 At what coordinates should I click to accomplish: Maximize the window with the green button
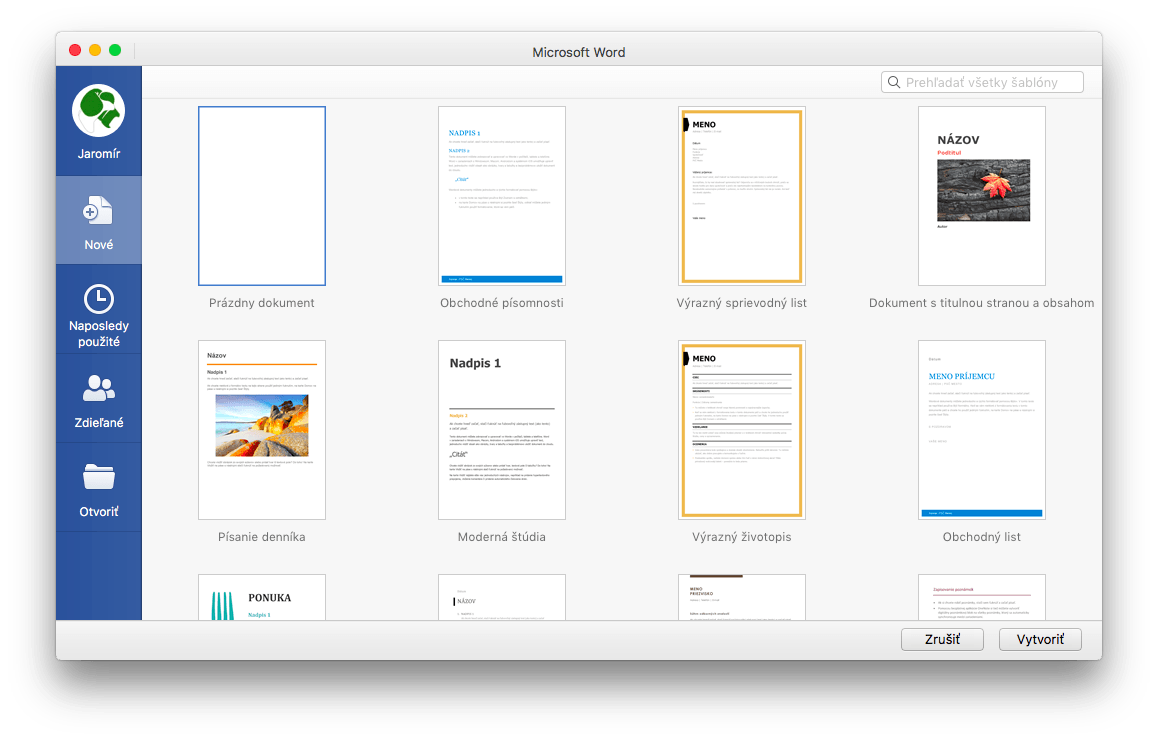114,50
